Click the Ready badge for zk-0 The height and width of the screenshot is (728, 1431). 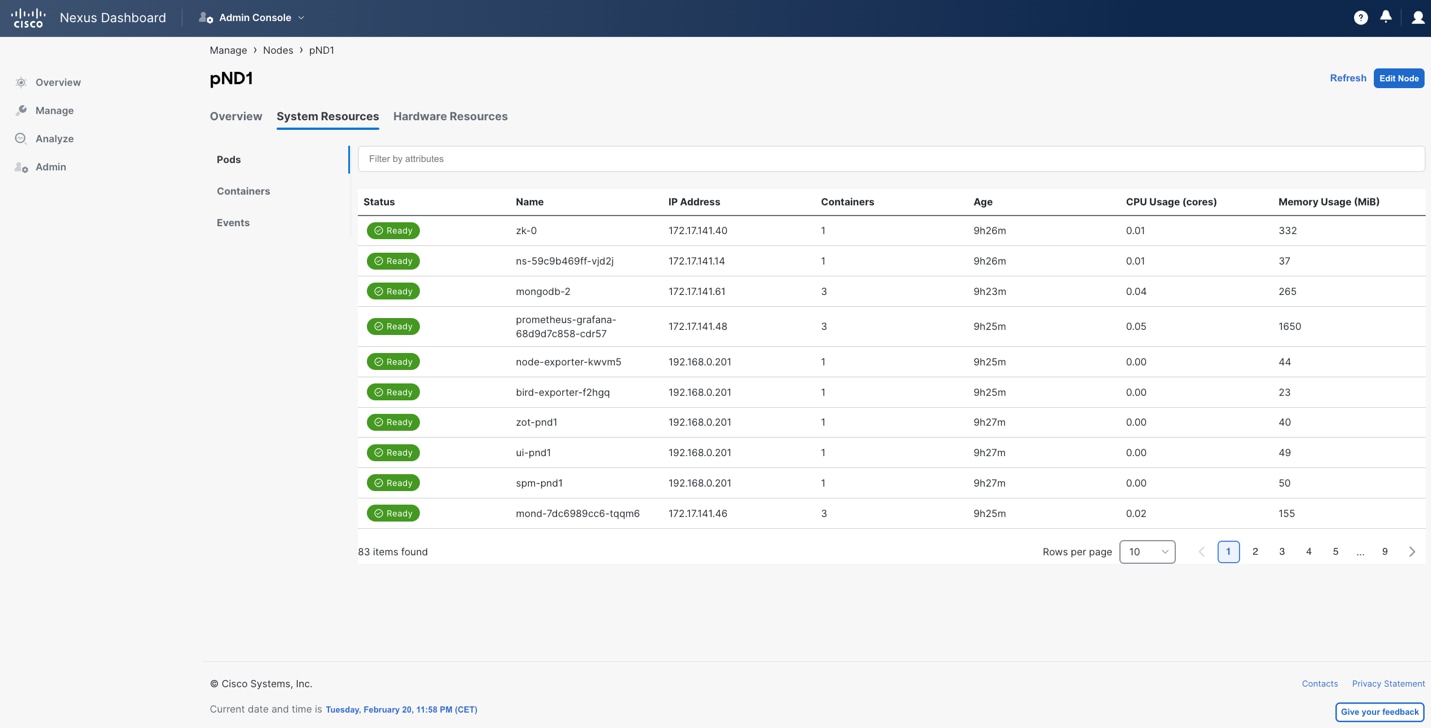tap(393, 231)
